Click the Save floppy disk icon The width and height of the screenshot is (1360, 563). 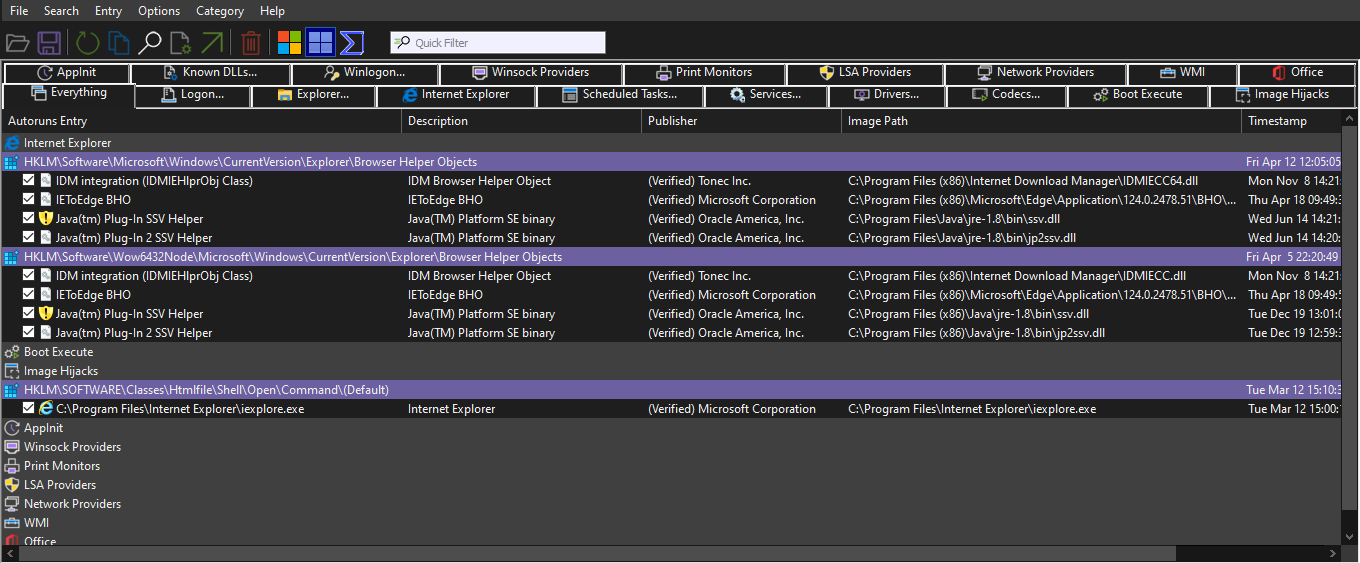49,43
